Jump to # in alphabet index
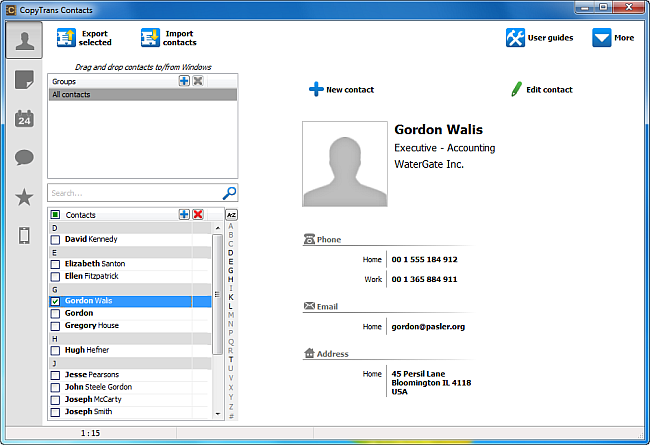This screenshot has height=445, width=650. point(231,416)
